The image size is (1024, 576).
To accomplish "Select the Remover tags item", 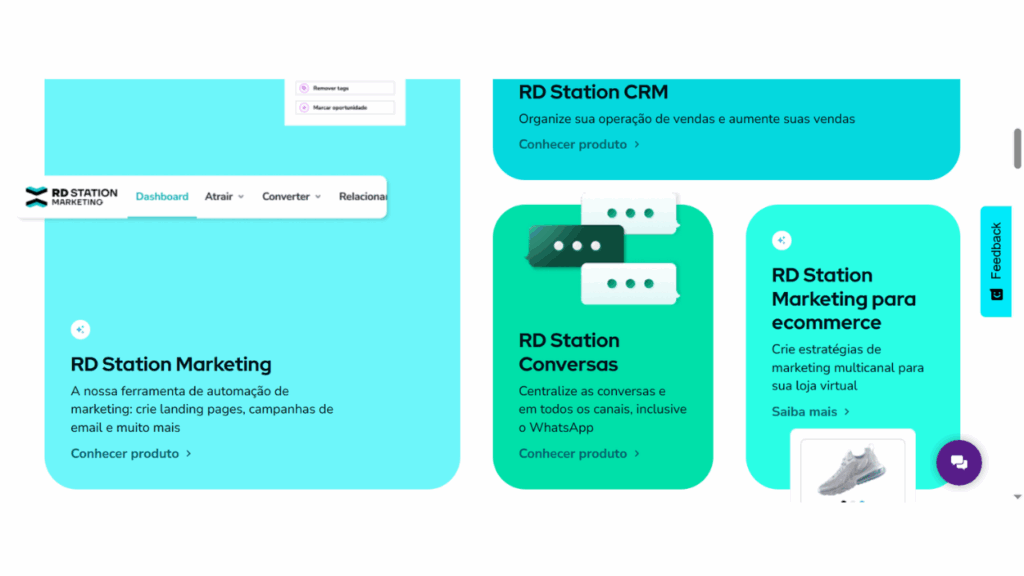I will coord(345,88).
